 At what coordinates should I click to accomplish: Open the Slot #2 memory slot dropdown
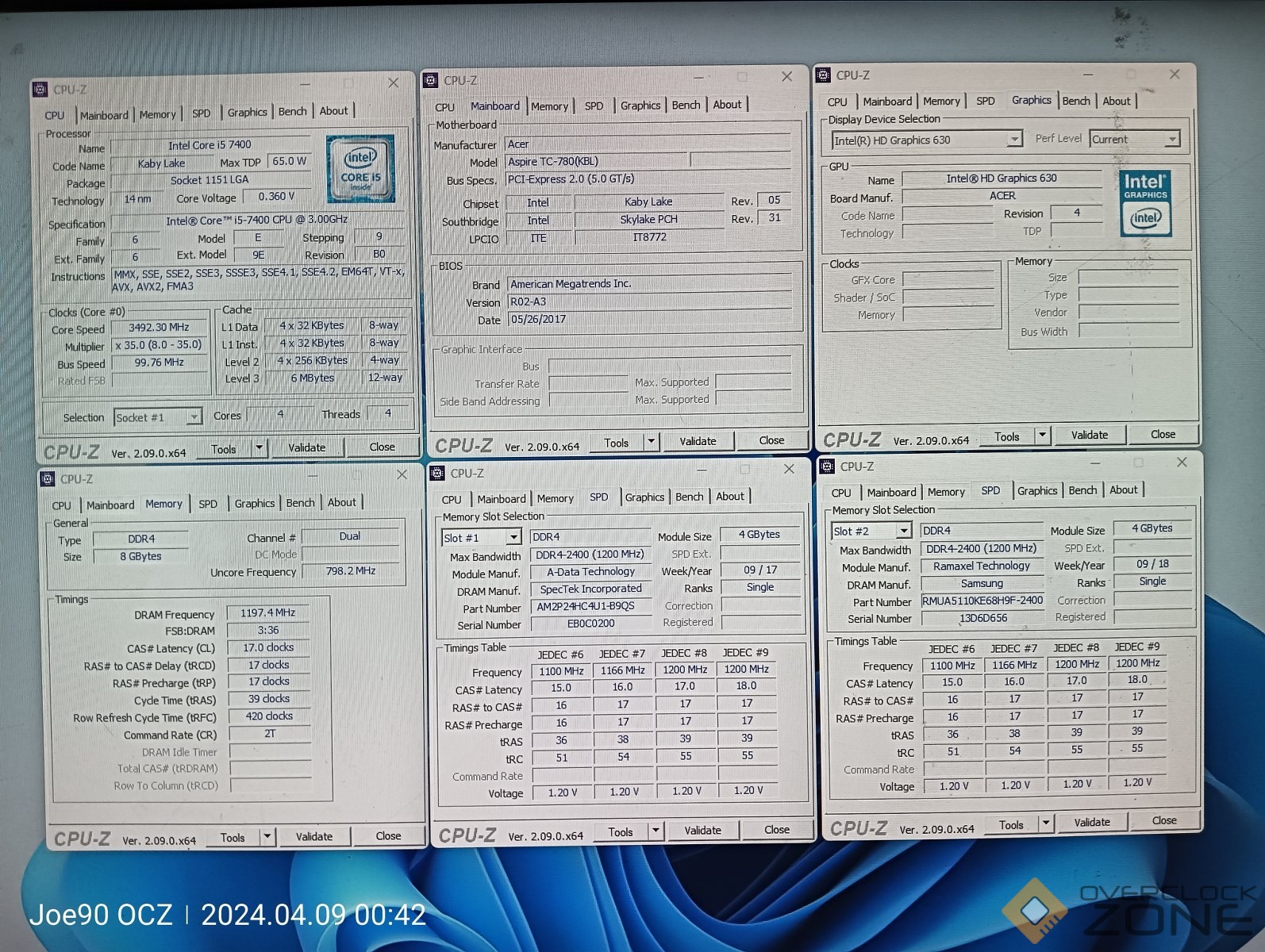[903, 531]
